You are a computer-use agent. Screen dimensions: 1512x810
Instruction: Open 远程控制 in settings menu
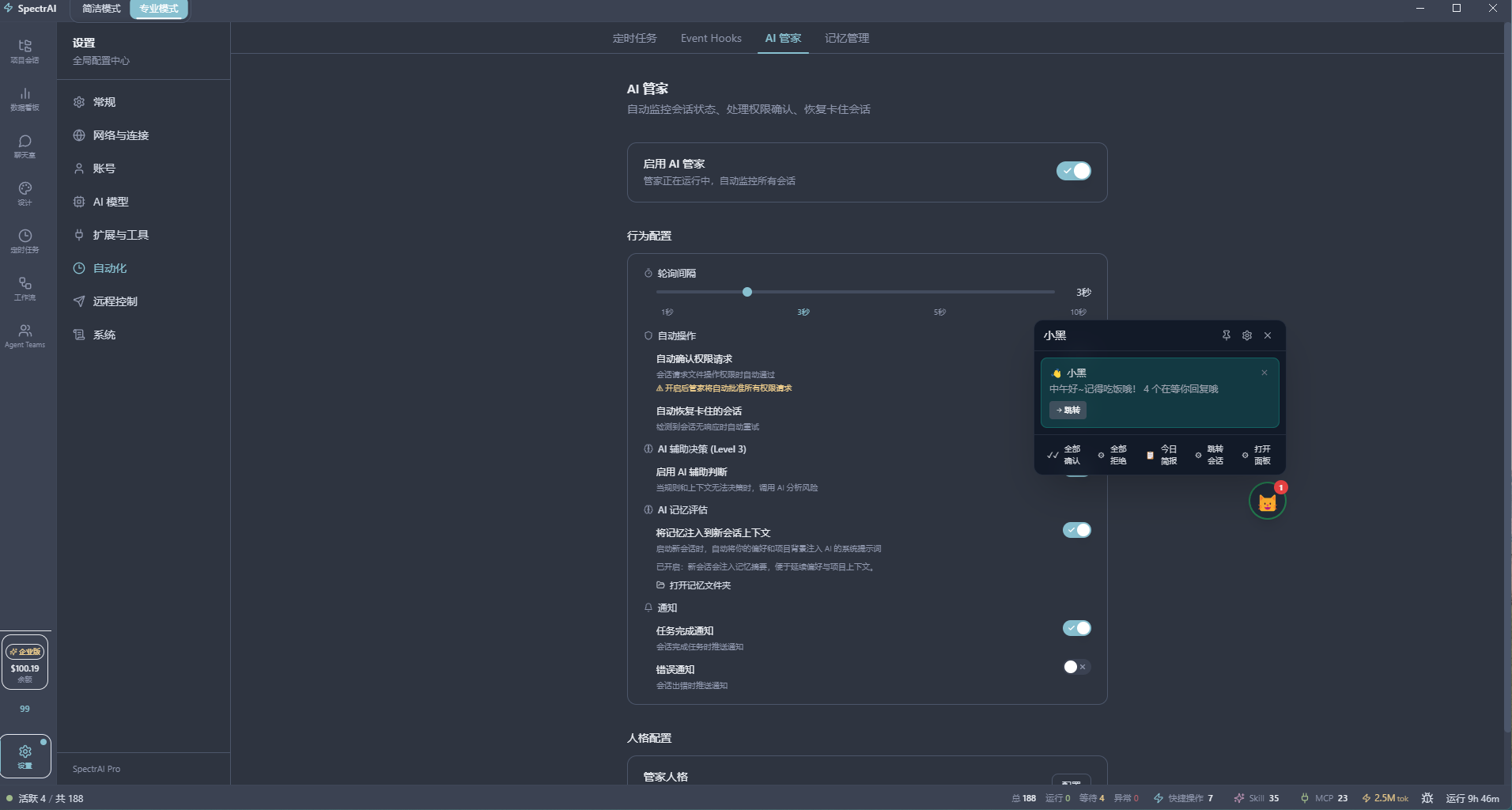(115, 301)
